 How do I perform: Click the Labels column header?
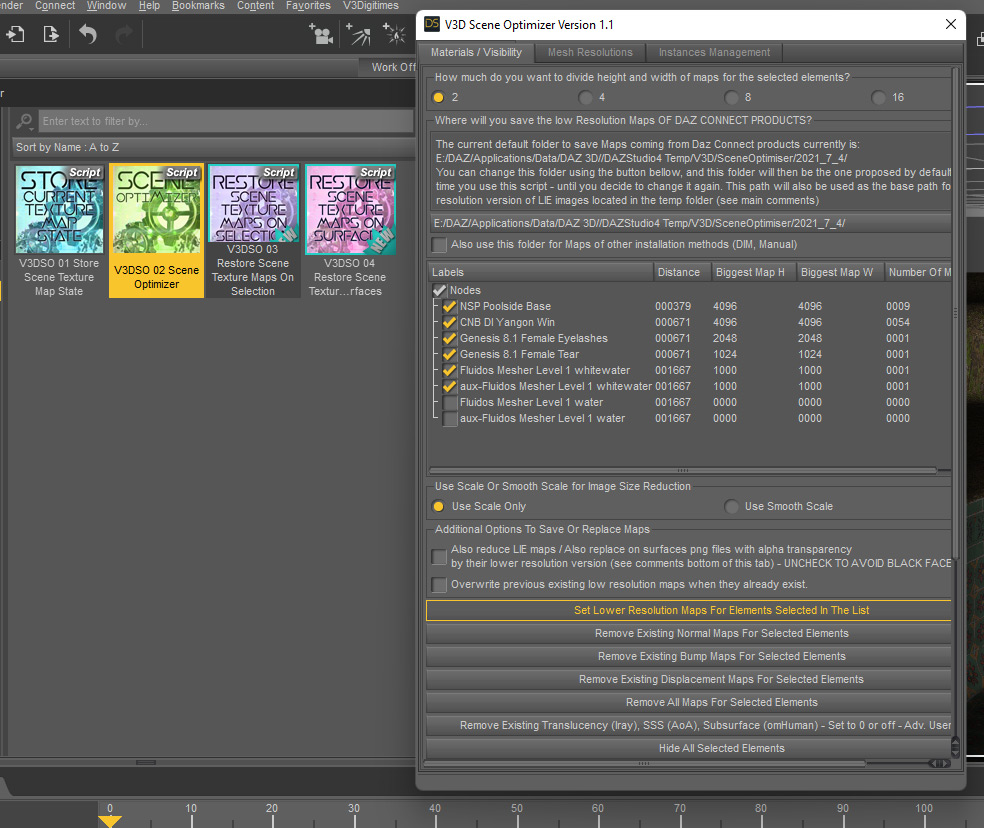tap(540, 272)
